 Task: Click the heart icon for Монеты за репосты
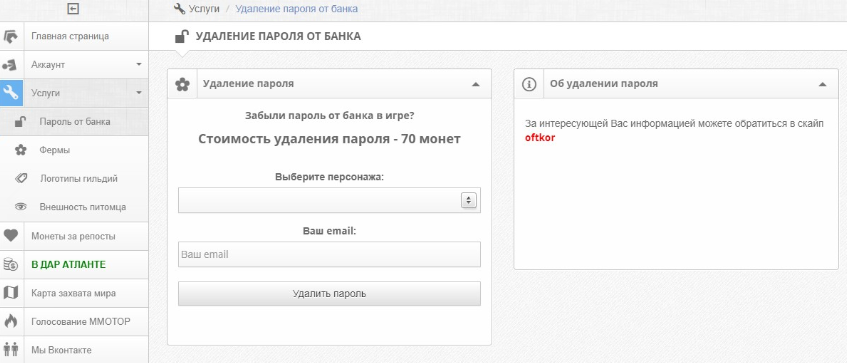11,236
